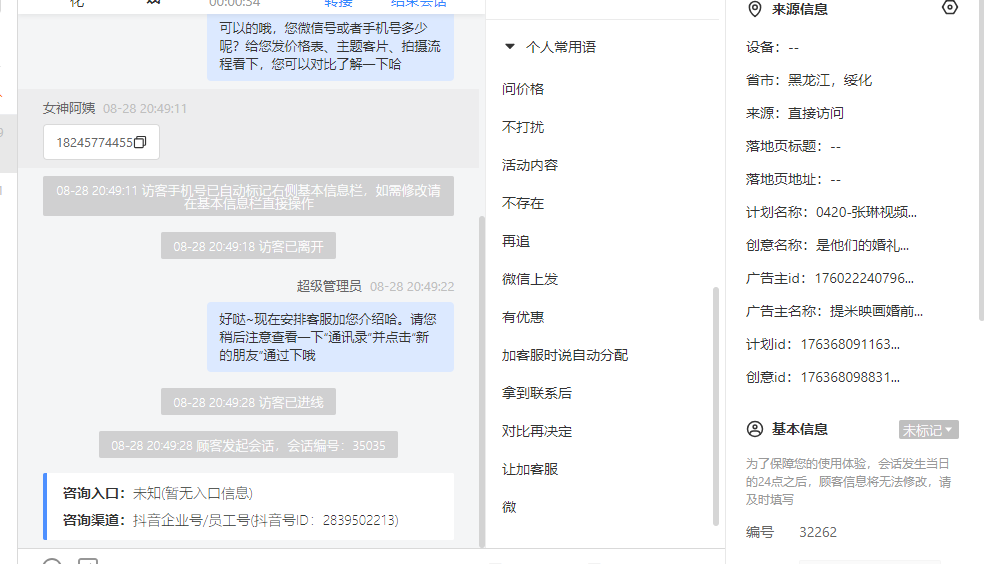Click the location pin icon beside 来源信息
This screenshot has height=564, width=984.
click(755, 9)
